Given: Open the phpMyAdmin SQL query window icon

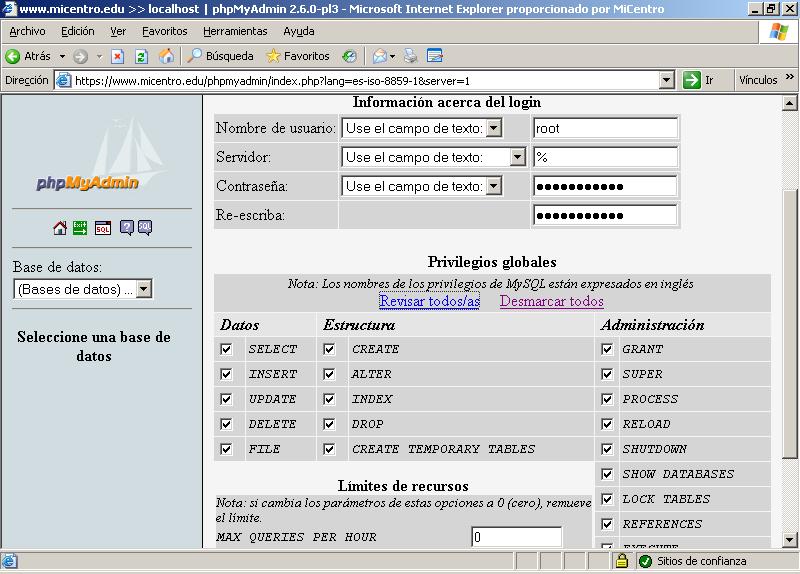Looking at the screenshot, I should (103, 228).
